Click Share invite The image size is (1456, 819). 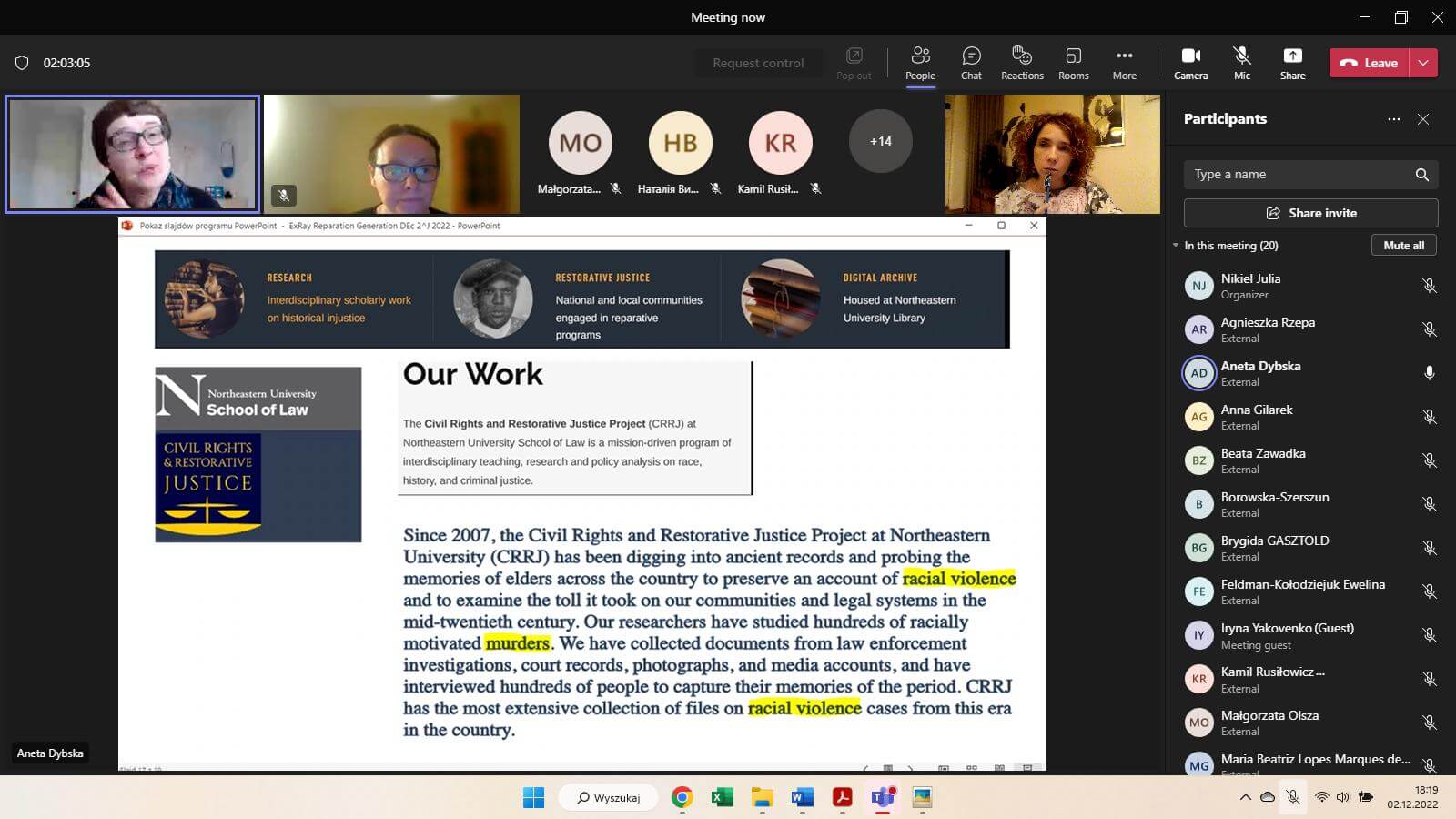click(1310, 213)
